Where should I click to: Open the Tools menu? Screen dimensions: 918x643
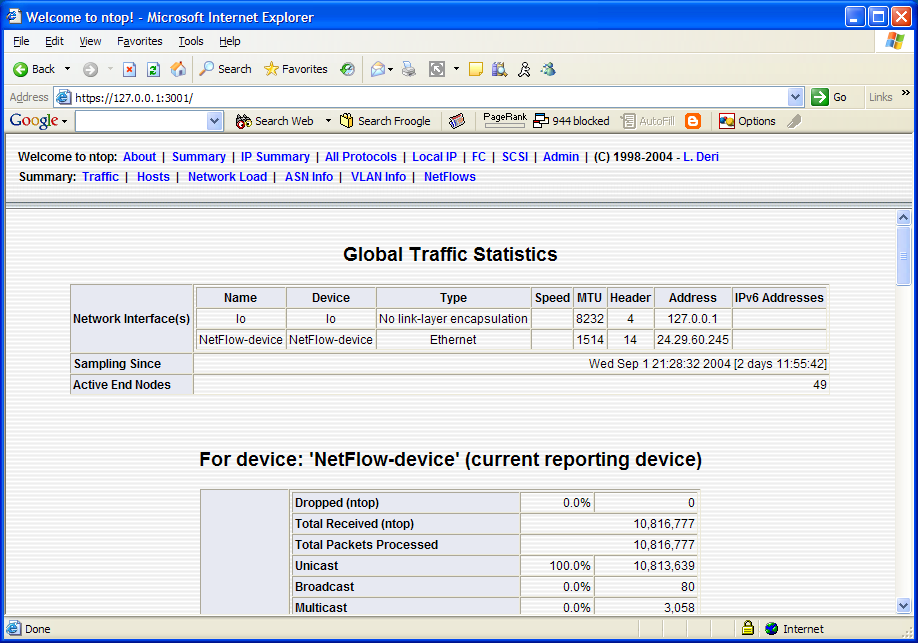click(190, 41)
